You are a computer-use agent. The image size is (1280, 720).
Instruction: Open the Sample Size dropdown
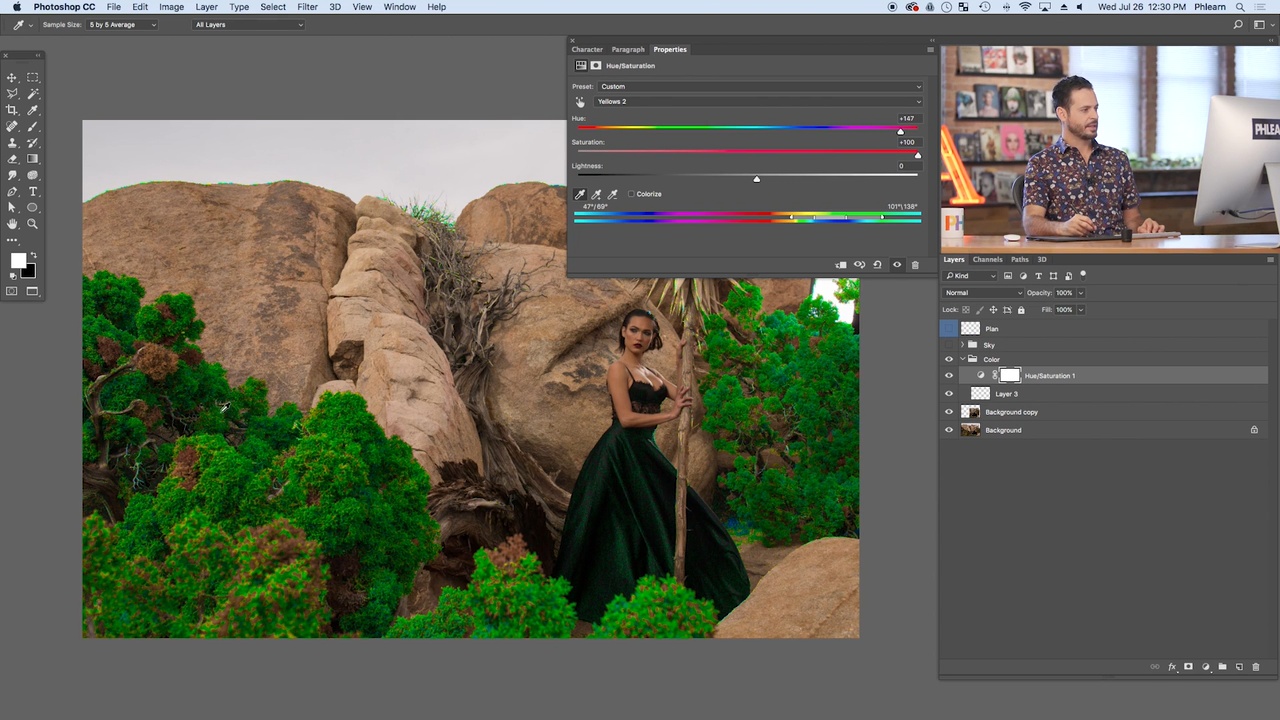pos(121,25)
